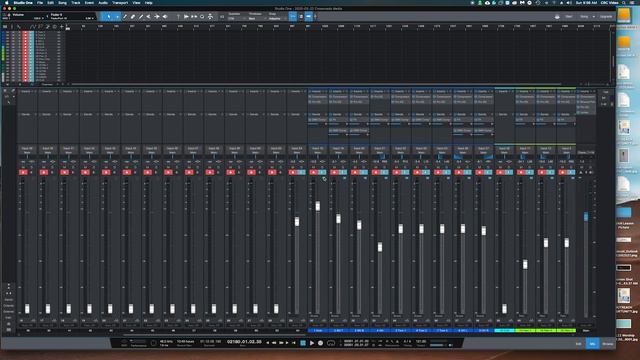Toggle record arm on the leftmost mixer channel
Image resolution: width=640 pixels, height=360 pixels.
(x=23, y=172)
